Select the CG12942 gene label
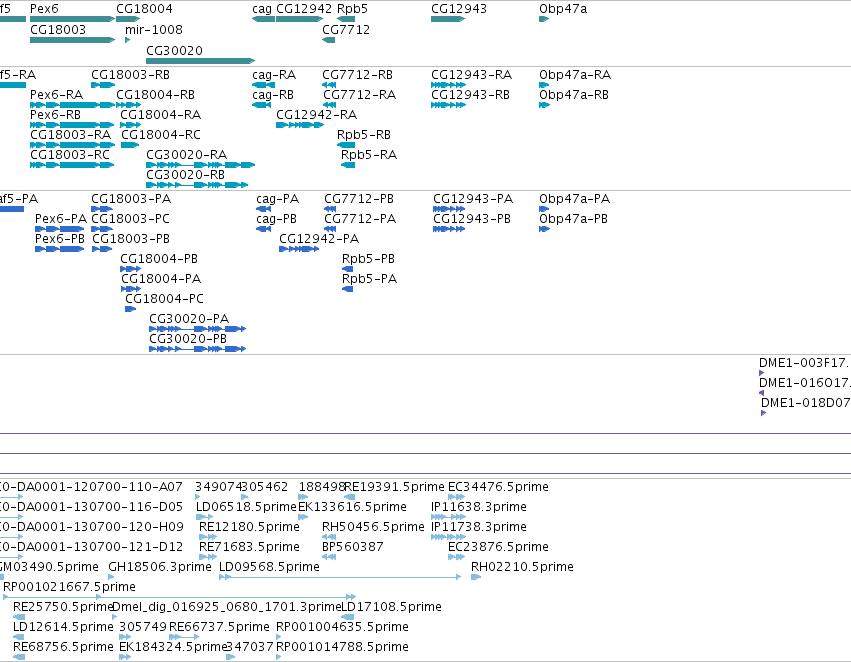Screen dimensions: 851x662 point(304,9)
